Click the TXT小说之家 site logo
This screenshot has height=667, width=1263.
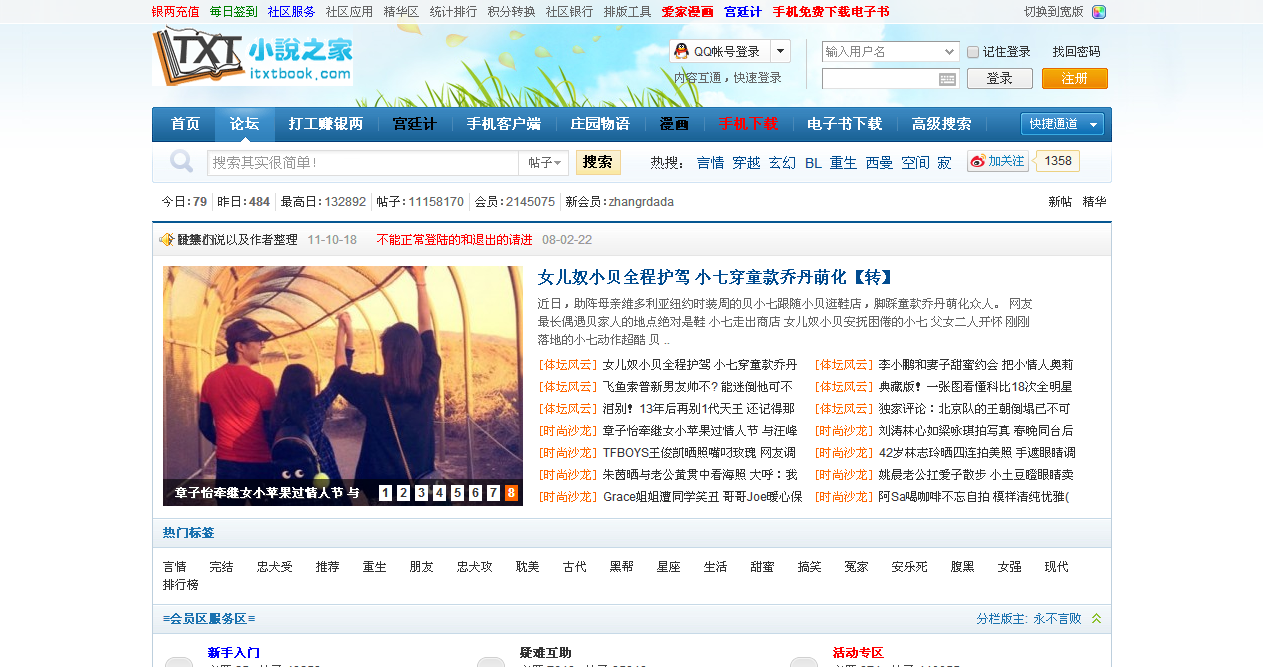(x=253, y=57)
